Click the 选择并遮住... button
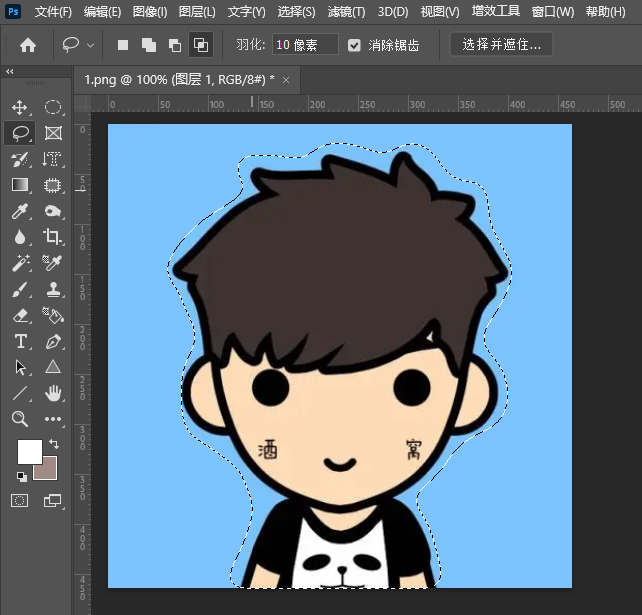Image resolution: width=642 pixels, height=615 pixels. coord(501,44)
